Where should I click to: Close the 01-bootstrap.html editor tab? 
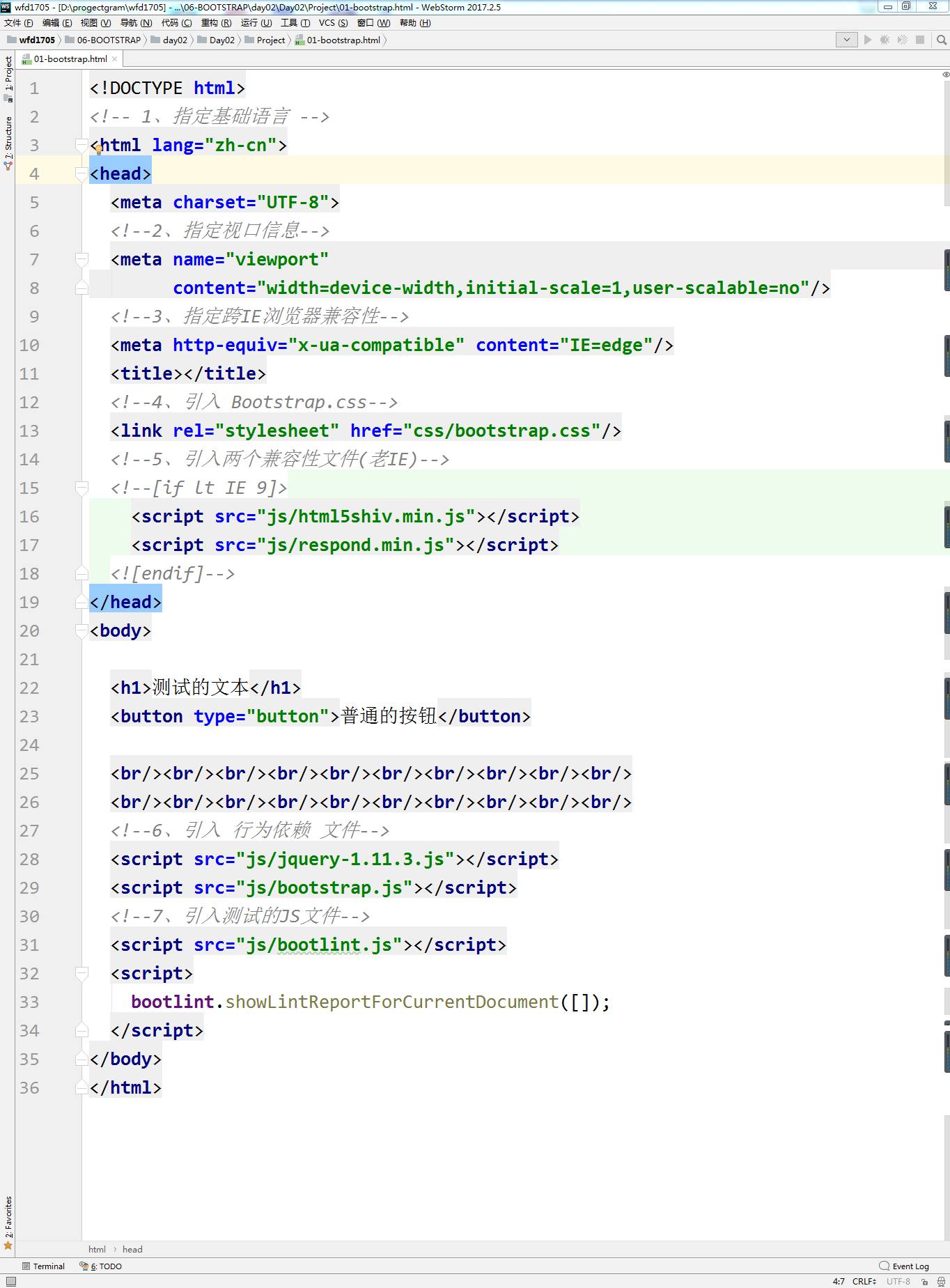(115, 59)
